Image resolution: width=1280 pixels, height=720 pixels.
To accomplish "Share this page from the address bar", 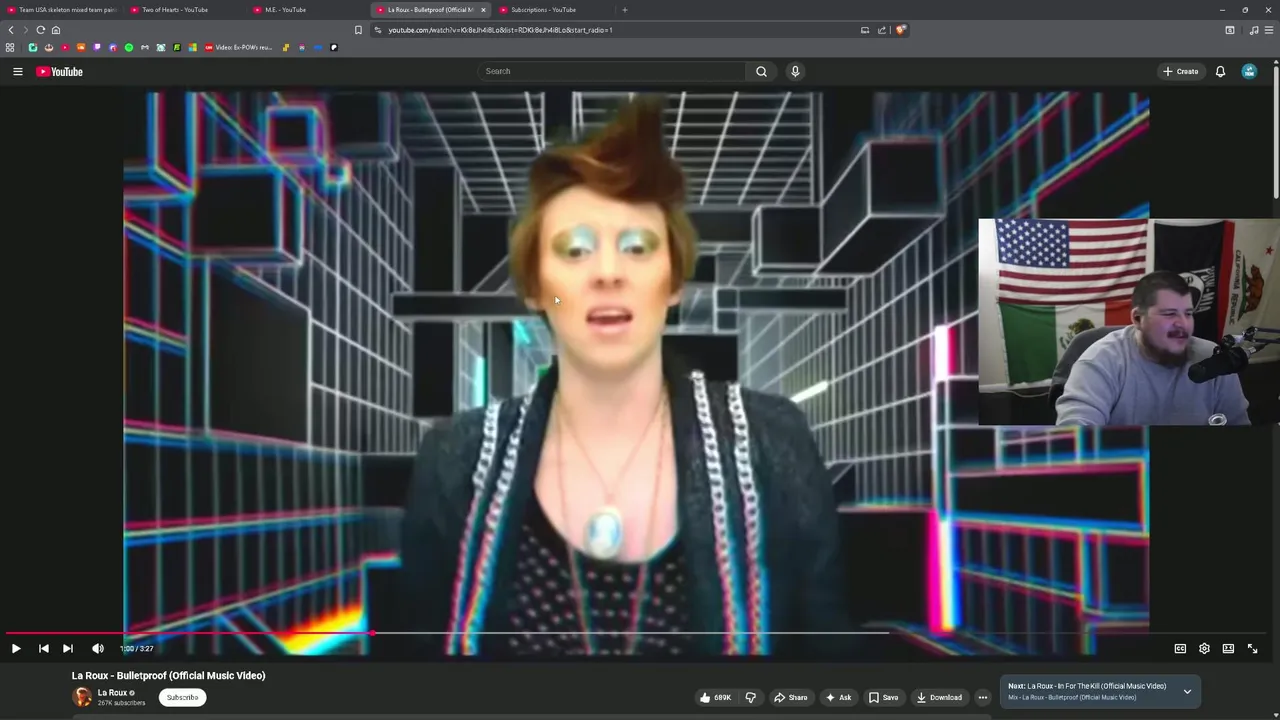I will coord(882,30).
